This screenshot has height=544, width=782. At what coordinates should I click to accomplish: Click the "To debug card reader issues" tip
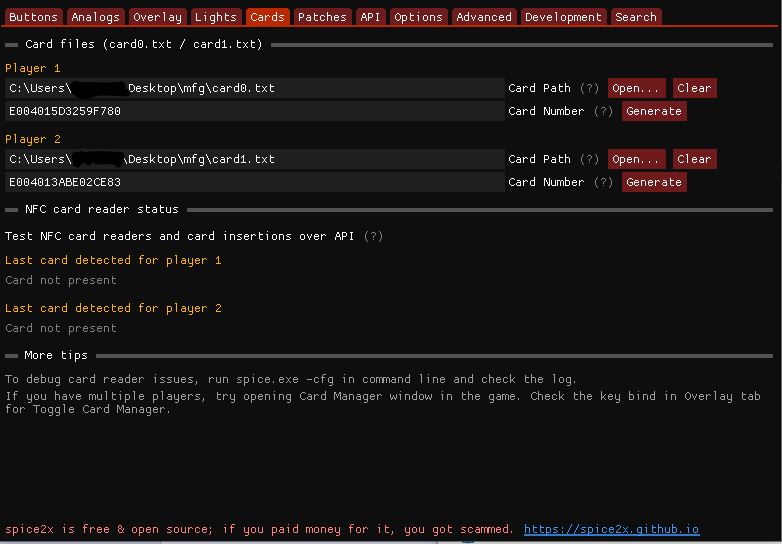291,379
